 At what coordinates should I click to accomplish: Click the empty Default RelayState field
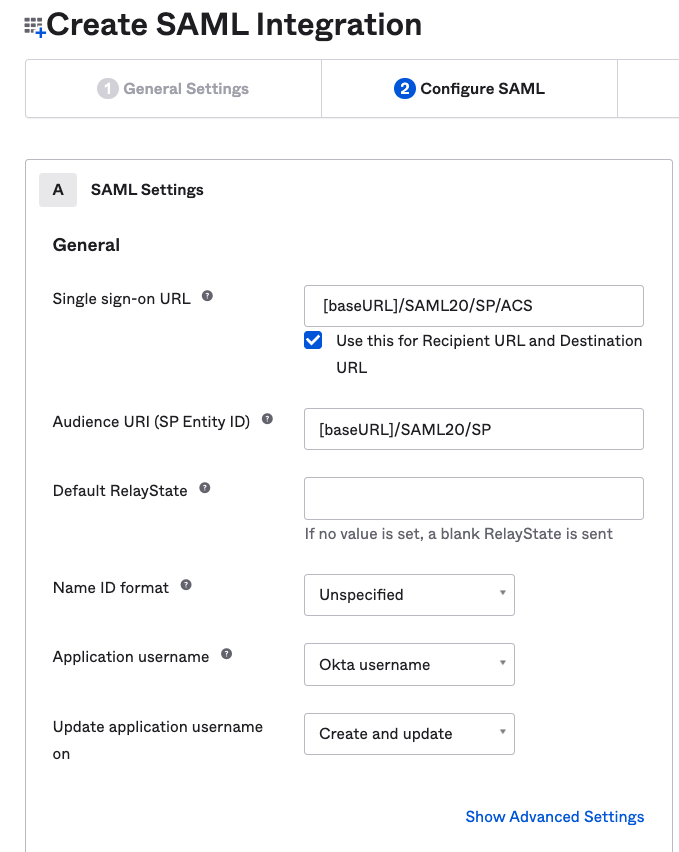pos(473,498)
